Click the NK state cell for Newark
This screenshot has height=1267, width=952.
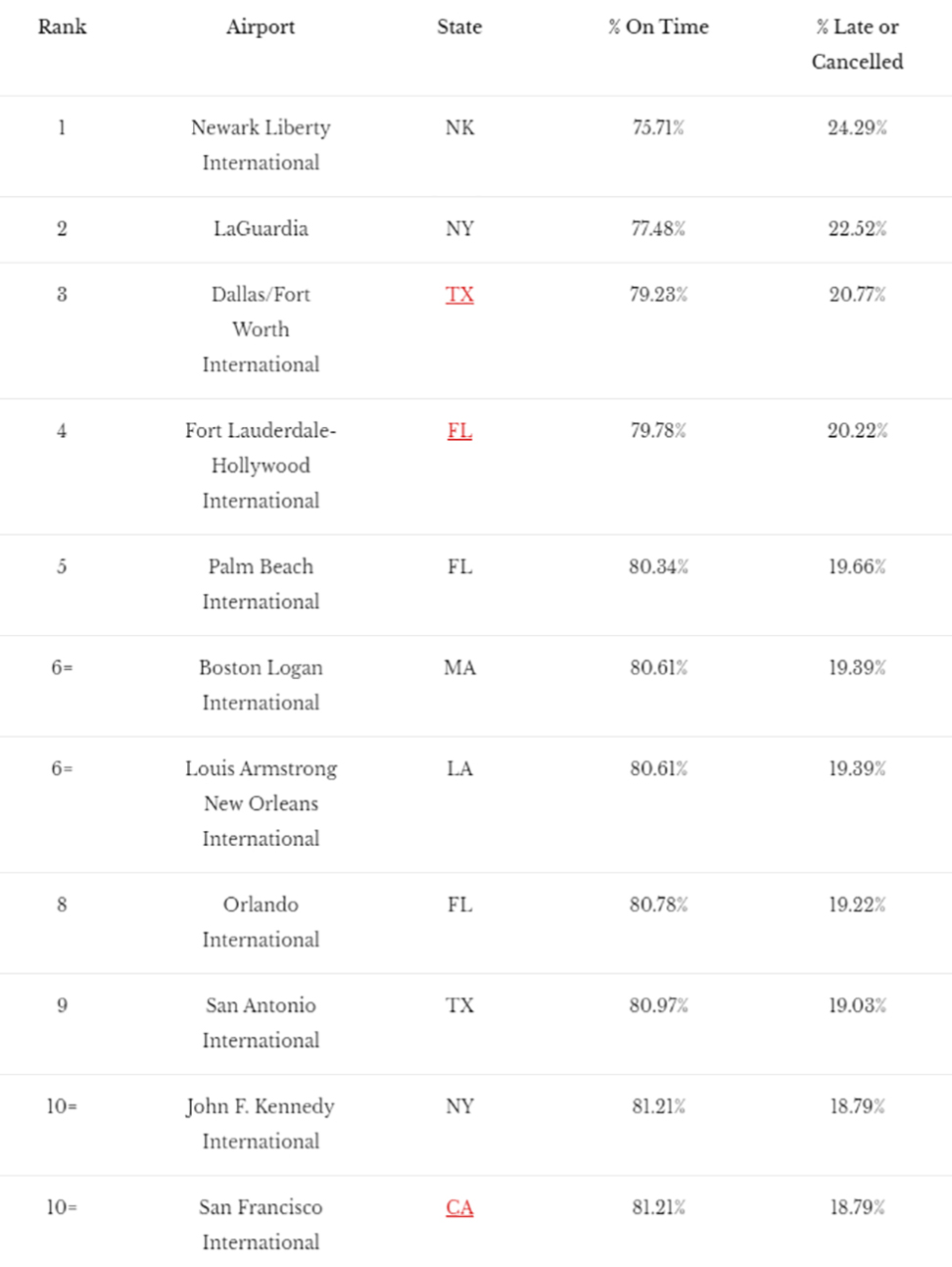459,127
